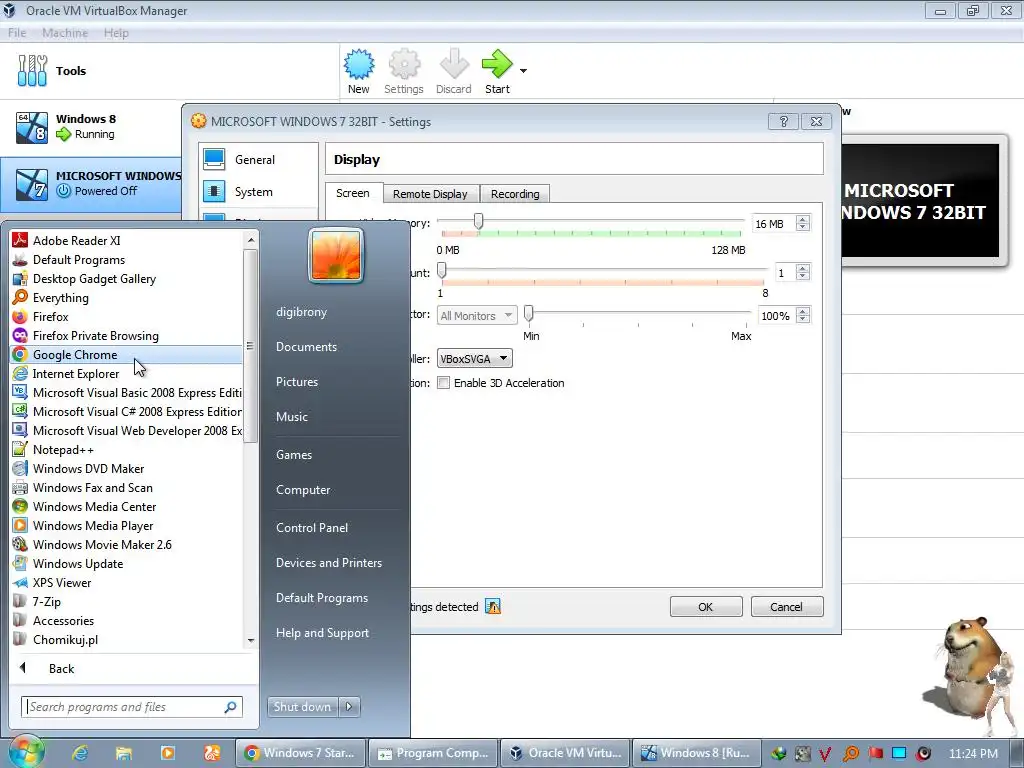Open Control Panel from the Start menu
The image size is (1024, 768).
coord(312,528)
